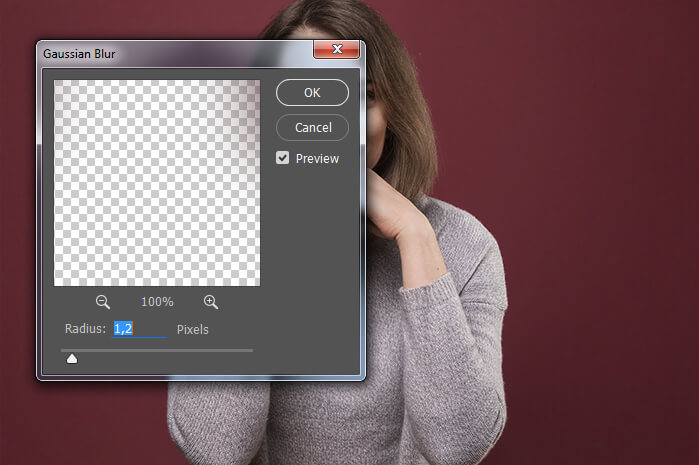
Task: Cancel the Gaussian Blur dialog
Action: (x=312, y=128)
